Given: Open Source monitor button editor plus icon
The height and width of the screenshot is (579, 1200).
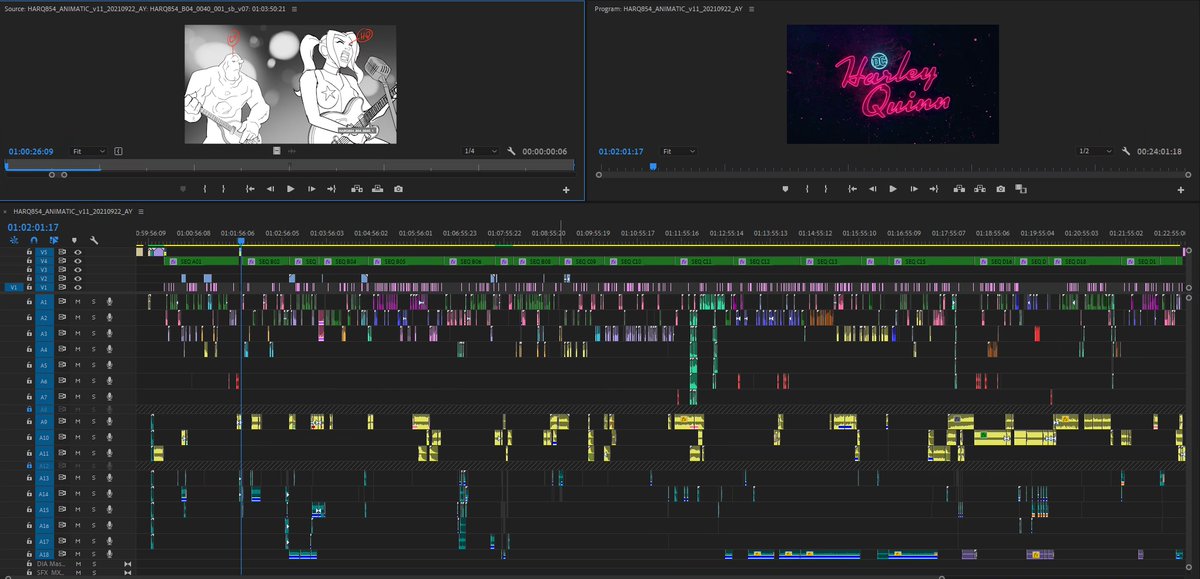Looking at the screenshot, I should [566, 189].
